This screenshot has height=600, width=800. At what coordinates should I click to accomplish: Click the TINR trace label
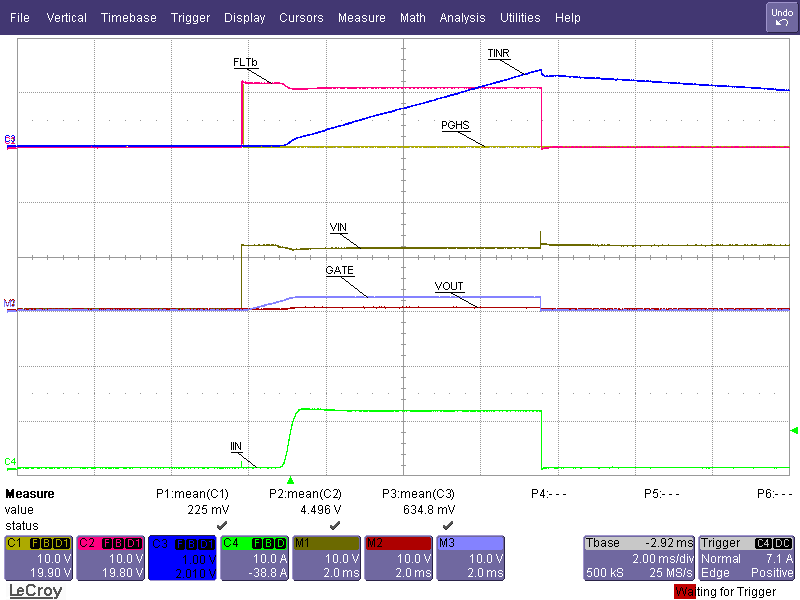499,52
